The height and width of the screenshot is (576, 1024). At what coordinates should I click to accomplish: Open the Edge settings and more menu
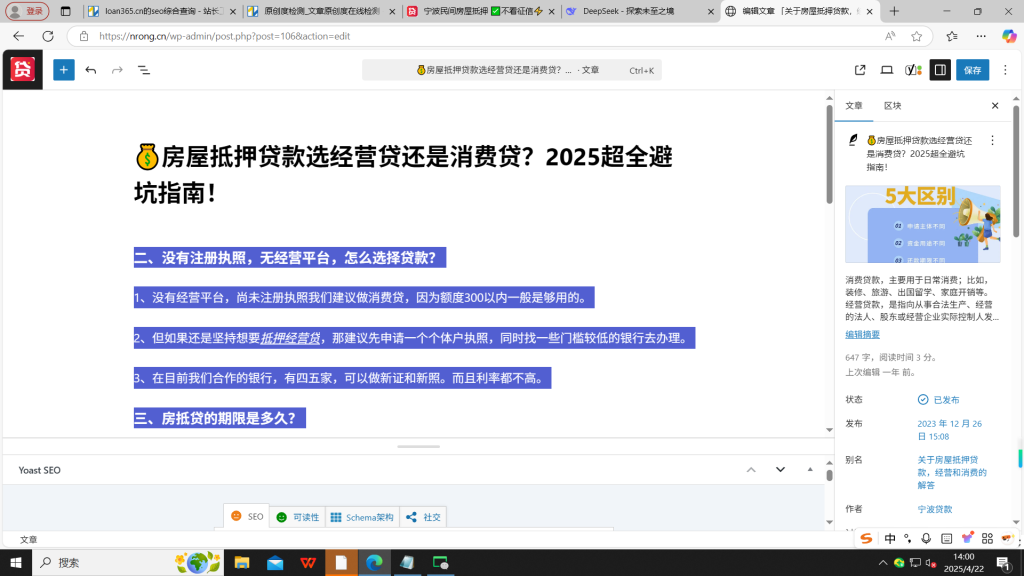pos(981,36)
